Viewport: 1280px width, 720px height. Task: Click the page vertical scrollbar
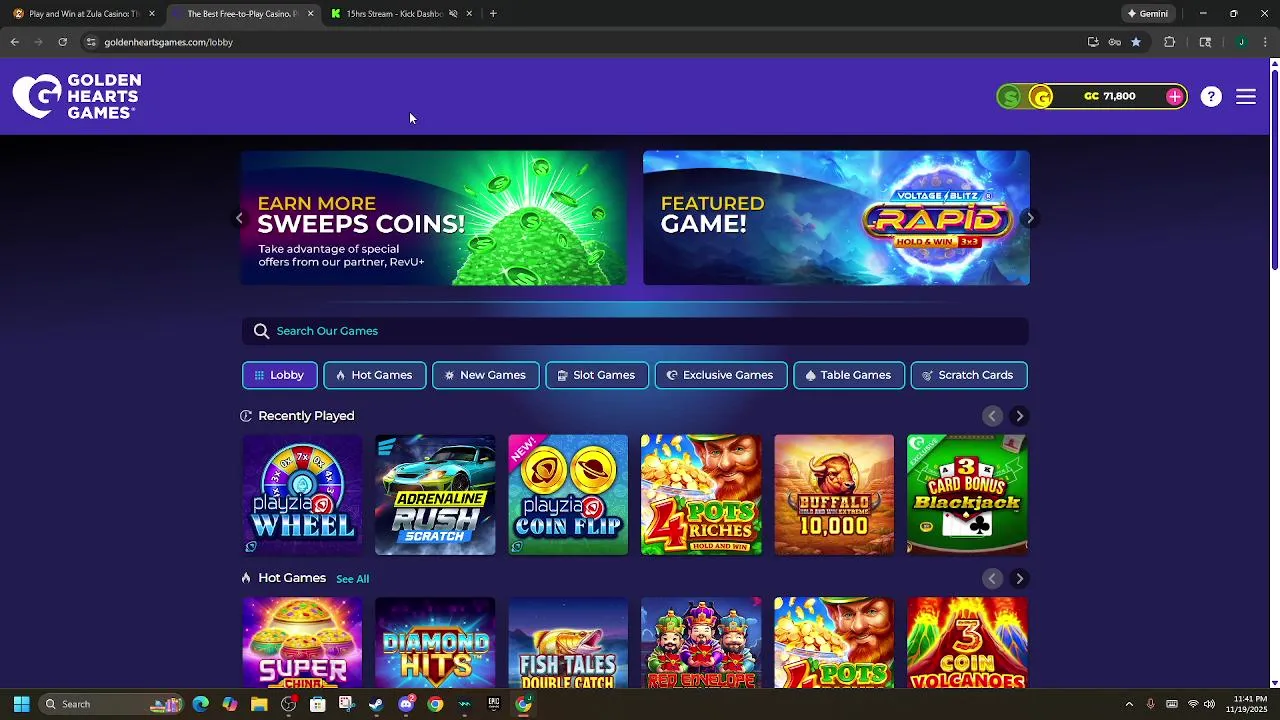pos(1274,165)
